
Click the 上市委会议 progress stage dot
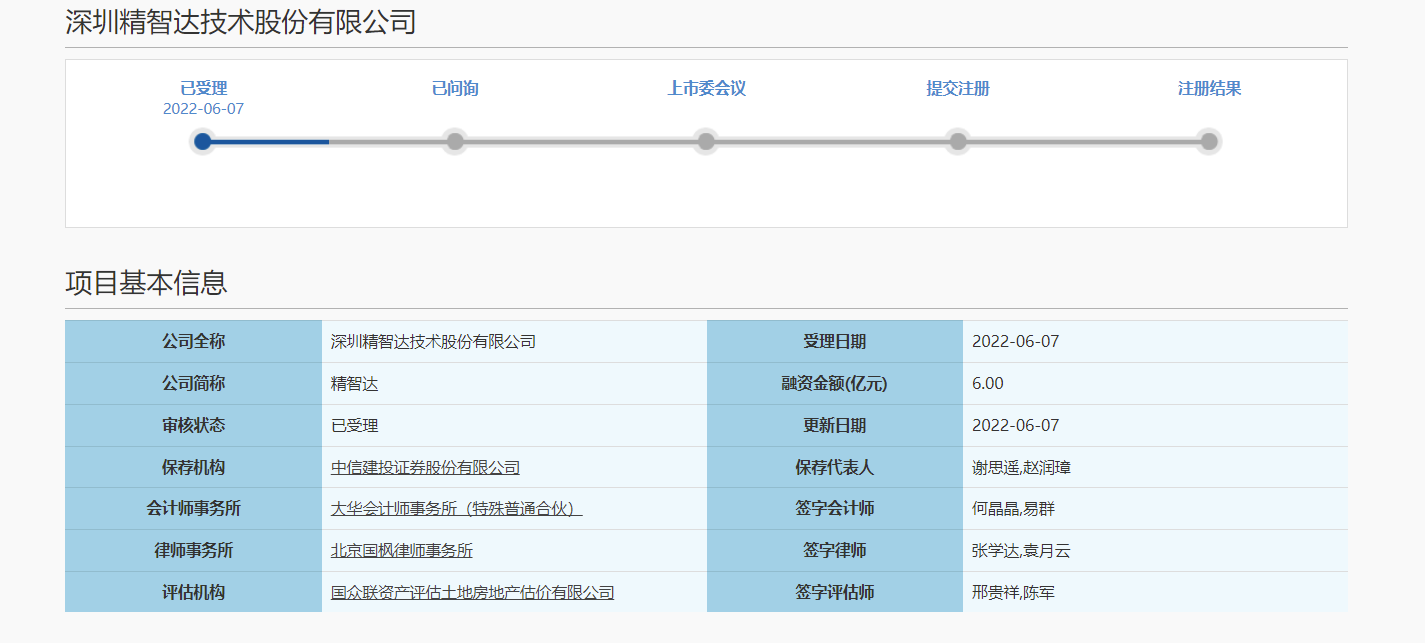706,142
